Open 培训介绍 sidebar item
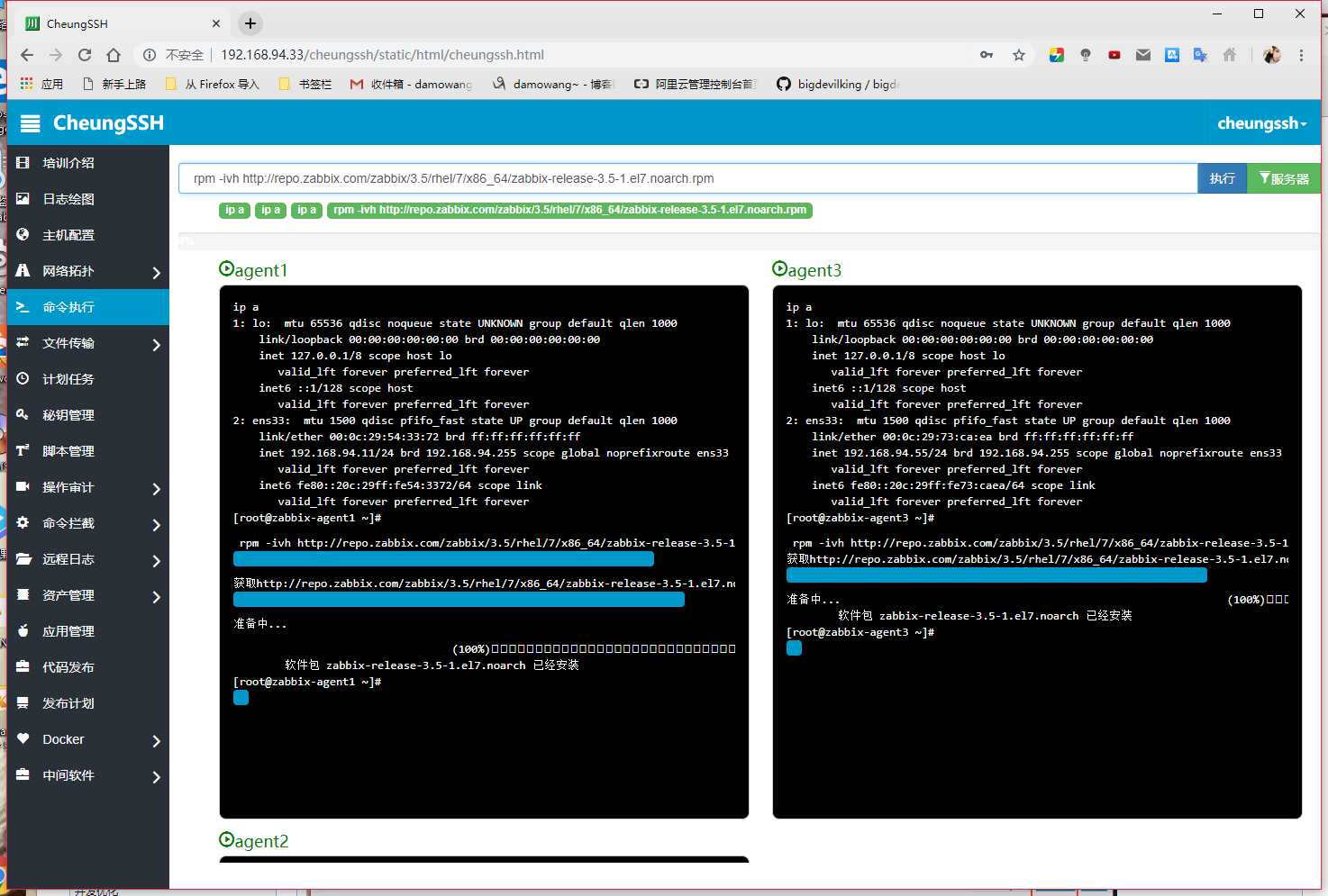The width and height of the screenshot is (1328, 896). [x=88, y=163]
